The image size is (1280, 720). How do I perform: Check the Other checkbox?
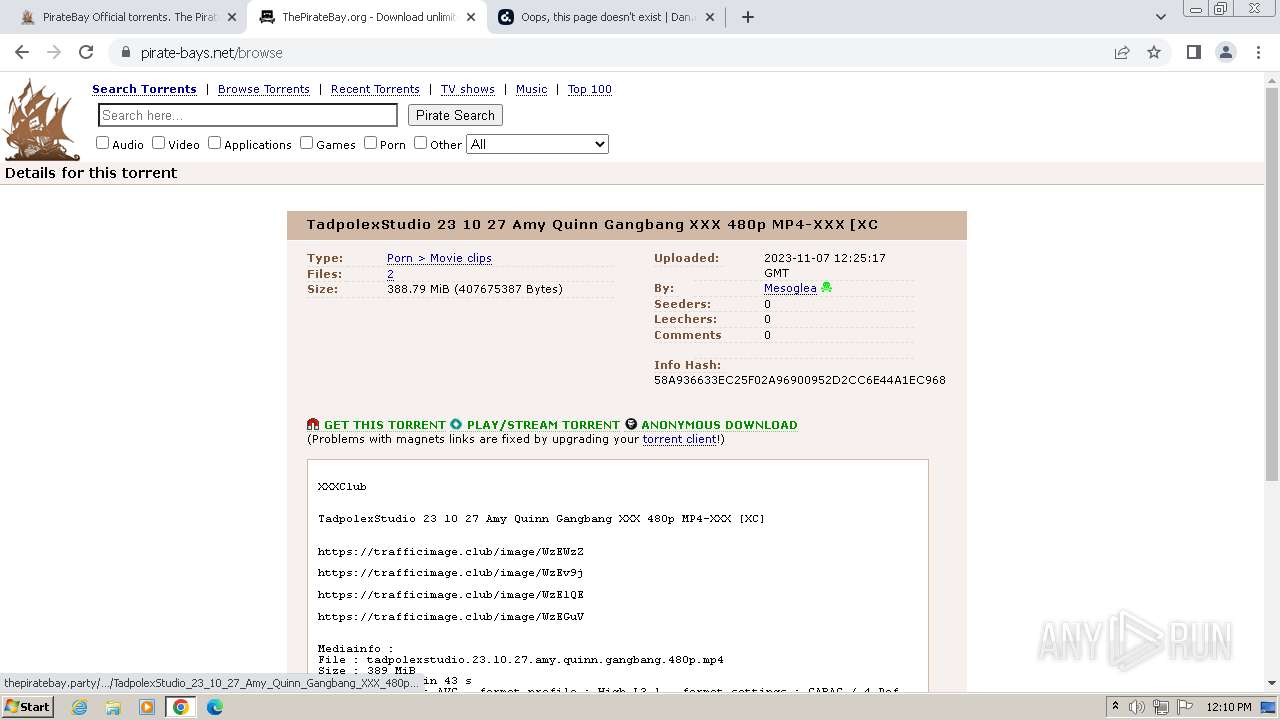pos(420,143)
